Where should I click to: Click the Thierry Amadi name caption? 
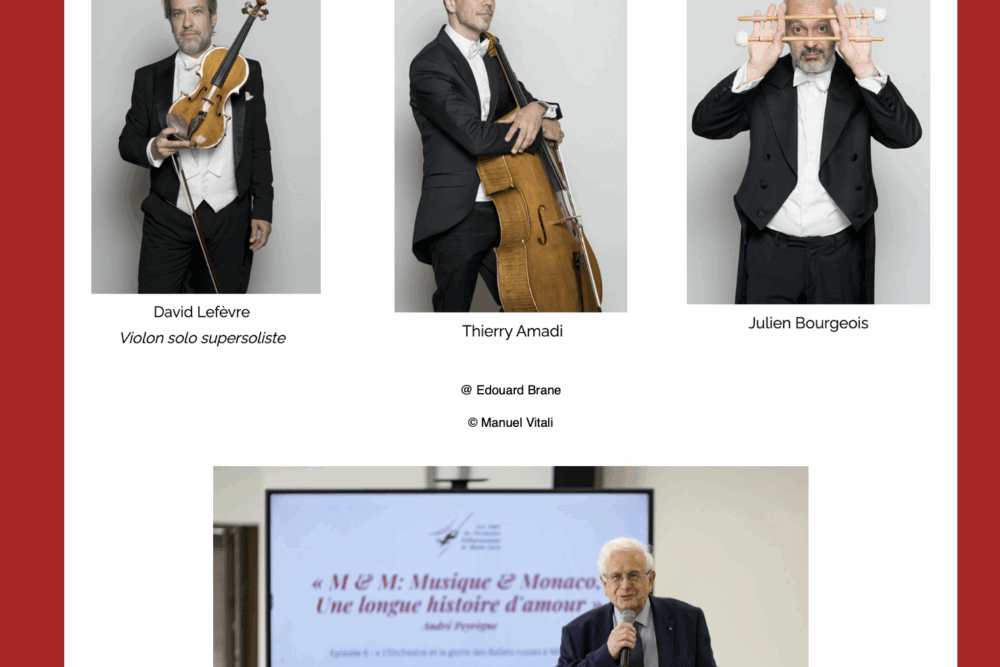click(x=512, y=331)
